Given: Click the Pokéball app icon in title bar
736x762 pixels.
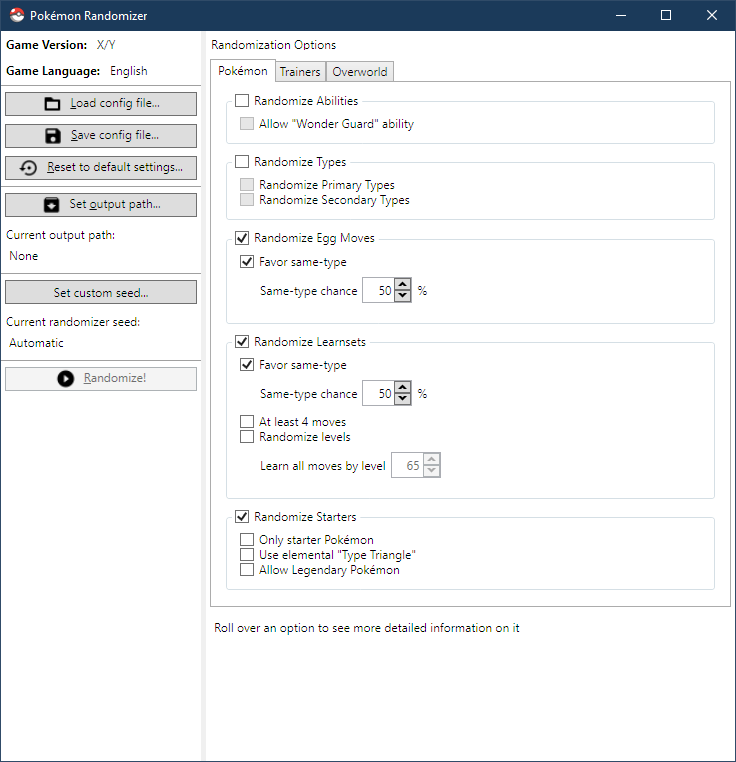Looking at the screenshot, I should point(17,15).
